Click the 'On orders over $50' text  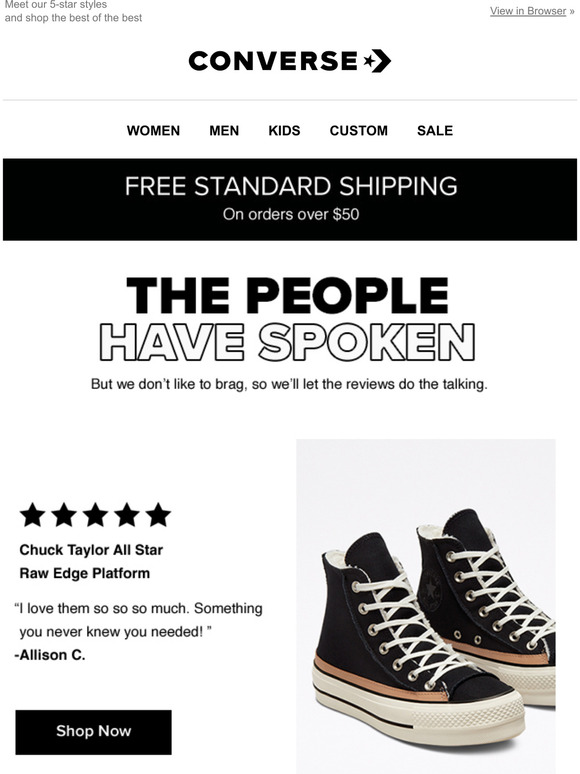(x=291, y=214)
